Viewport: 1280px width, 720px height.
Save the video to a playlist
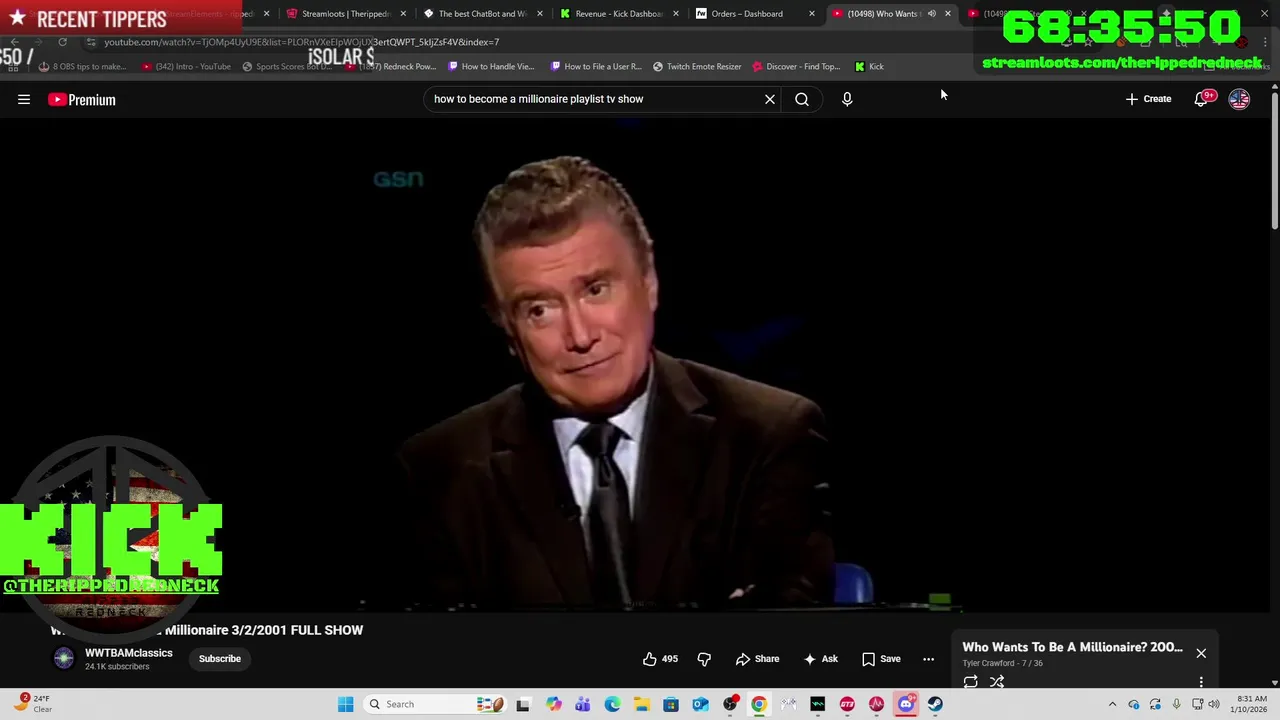[x=881, y=659]
